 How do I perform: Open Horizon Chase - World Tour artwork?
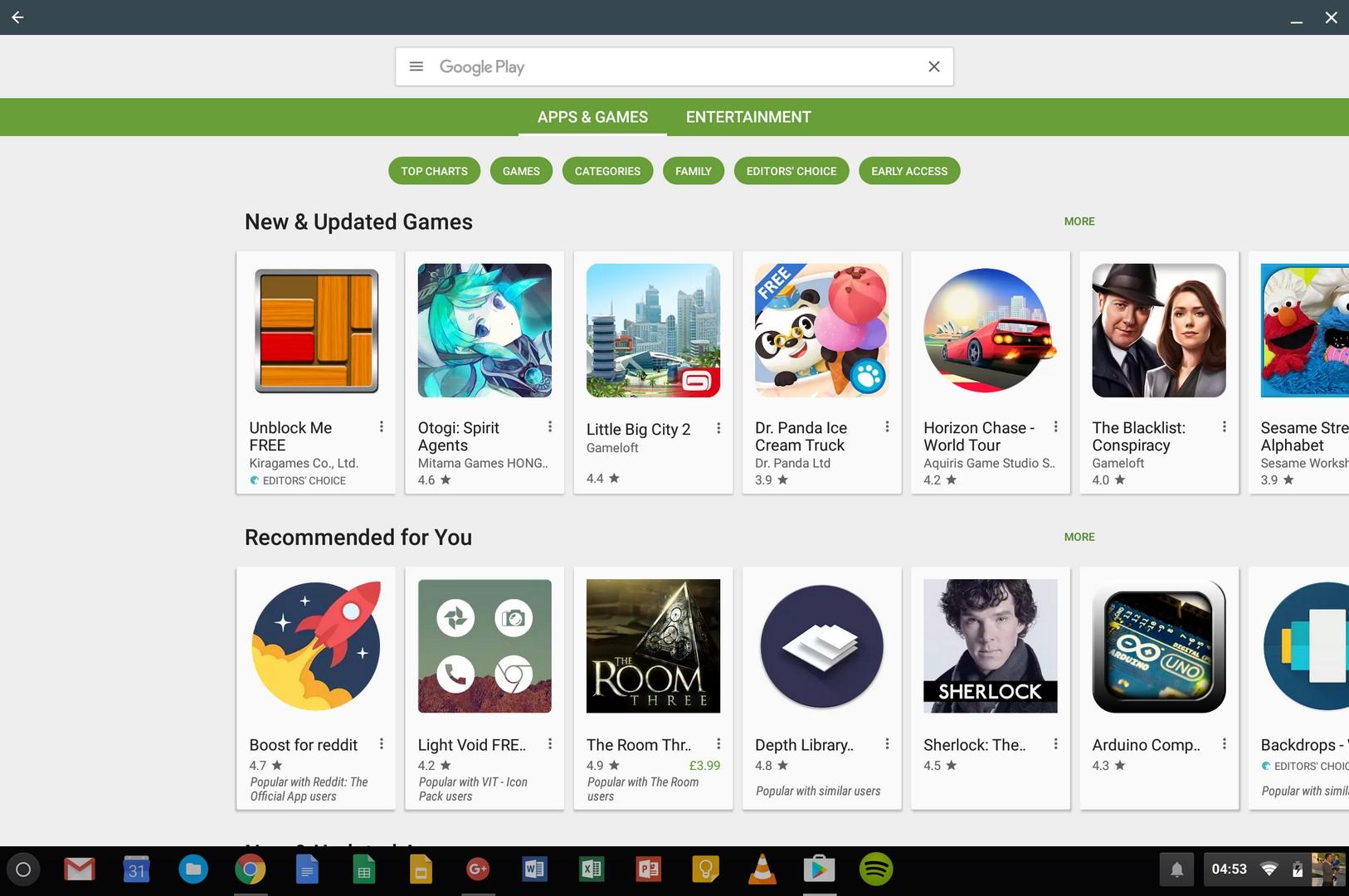click(991, 330)
